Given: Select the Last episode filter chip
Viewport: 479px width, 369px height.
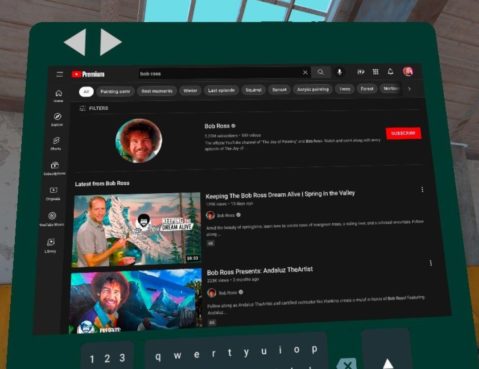Looking at the screenshot, I should coord(221,90).
